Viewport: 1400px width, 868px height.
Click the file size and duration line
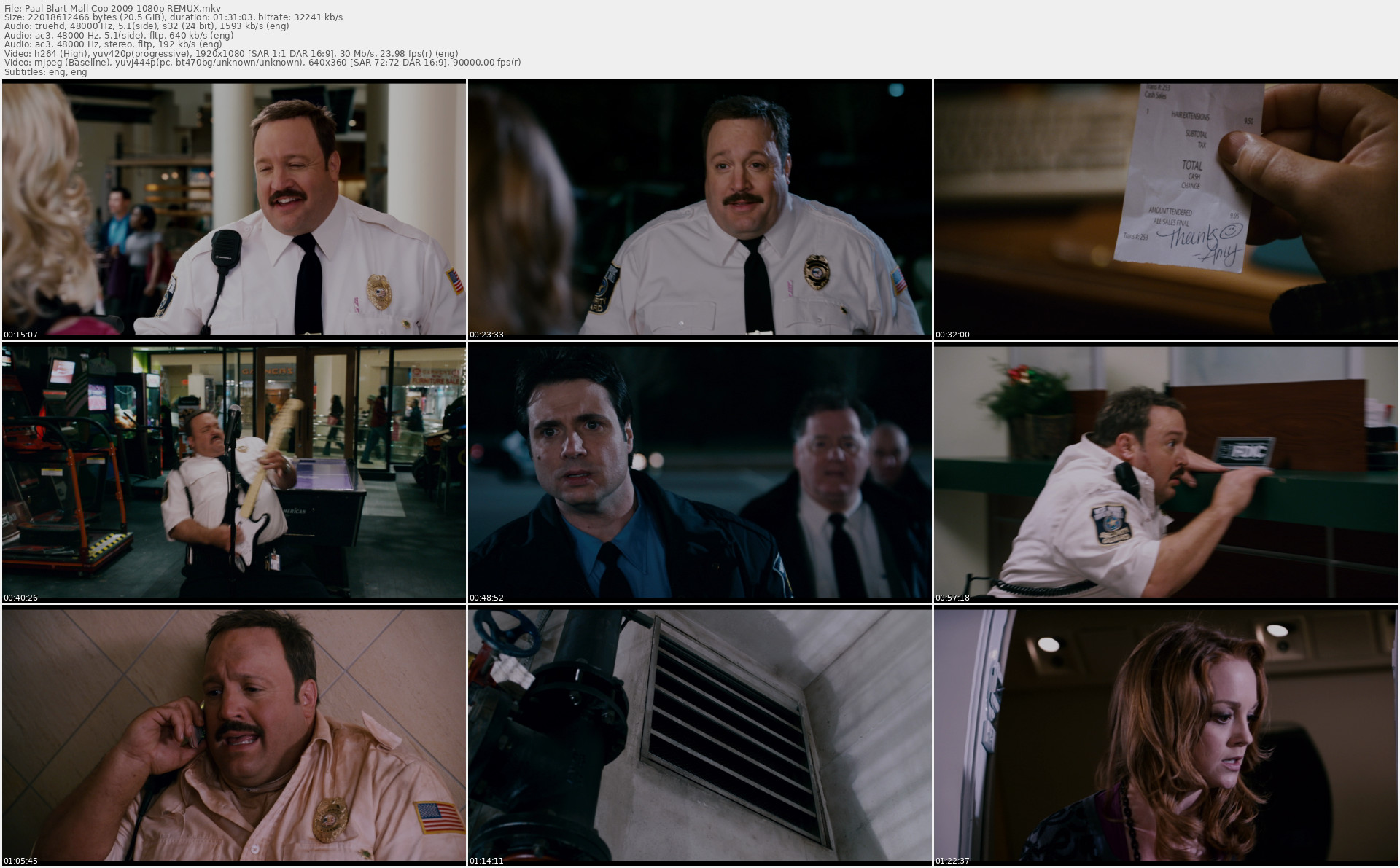point(173,17)
